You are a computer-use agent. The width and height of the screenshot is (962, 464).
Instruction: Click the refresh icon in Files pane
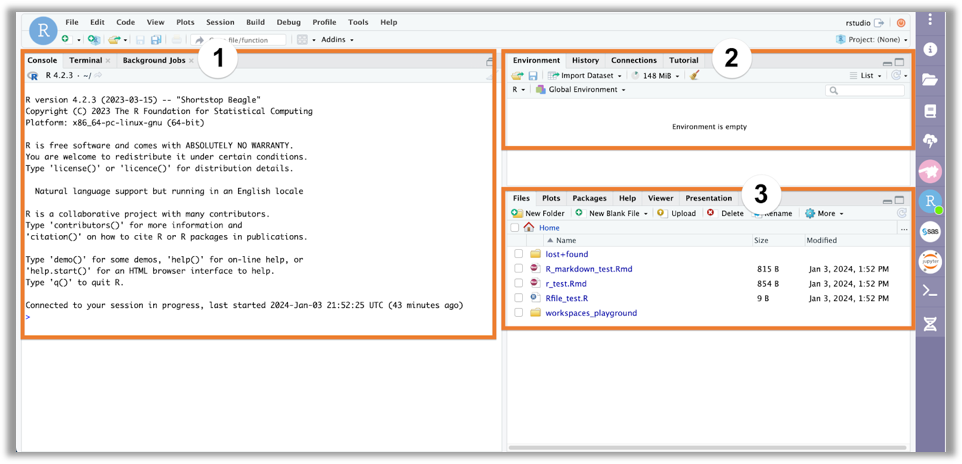901,213
